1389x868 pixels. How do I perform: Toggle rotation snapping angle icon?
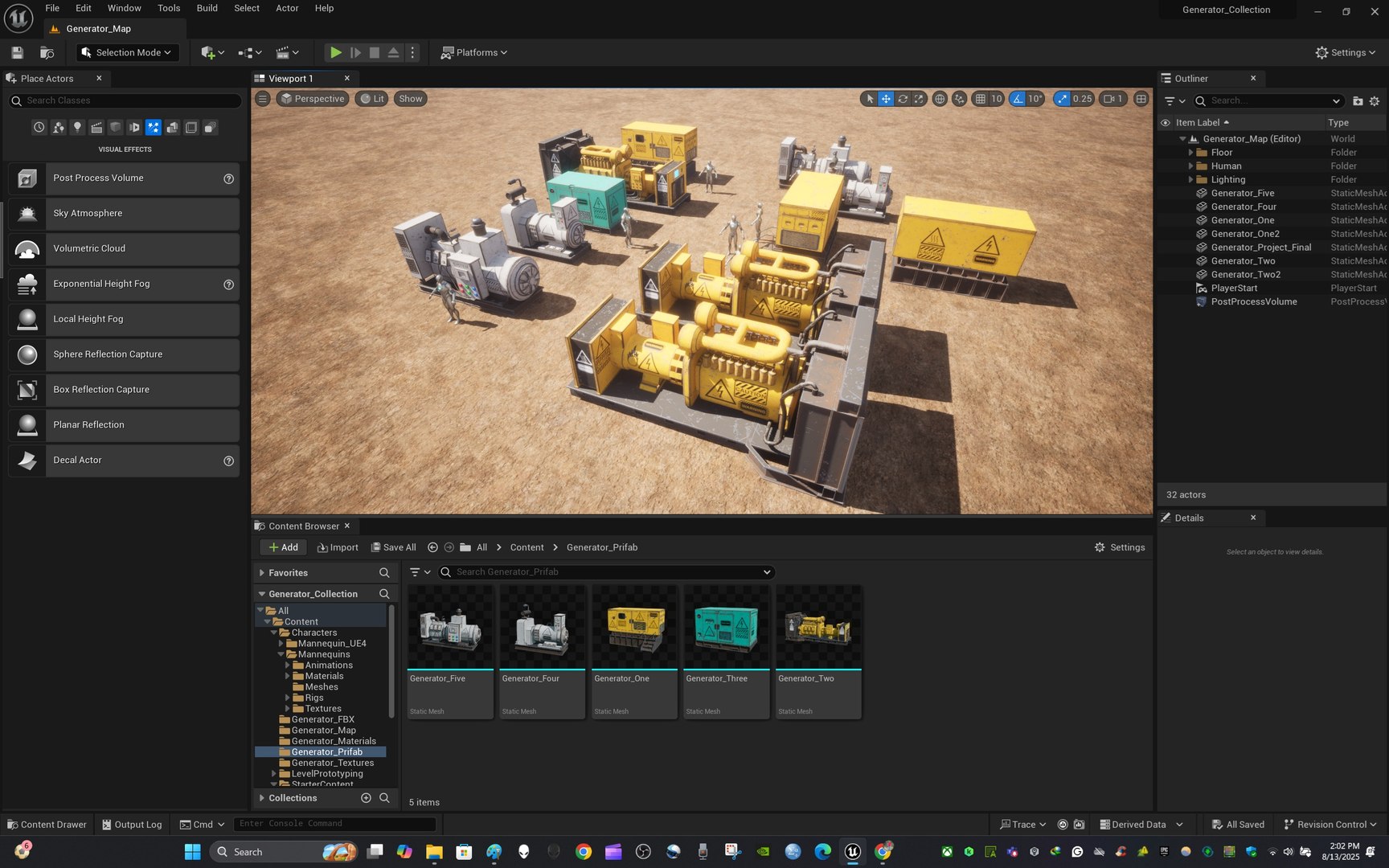point(1018,99)
